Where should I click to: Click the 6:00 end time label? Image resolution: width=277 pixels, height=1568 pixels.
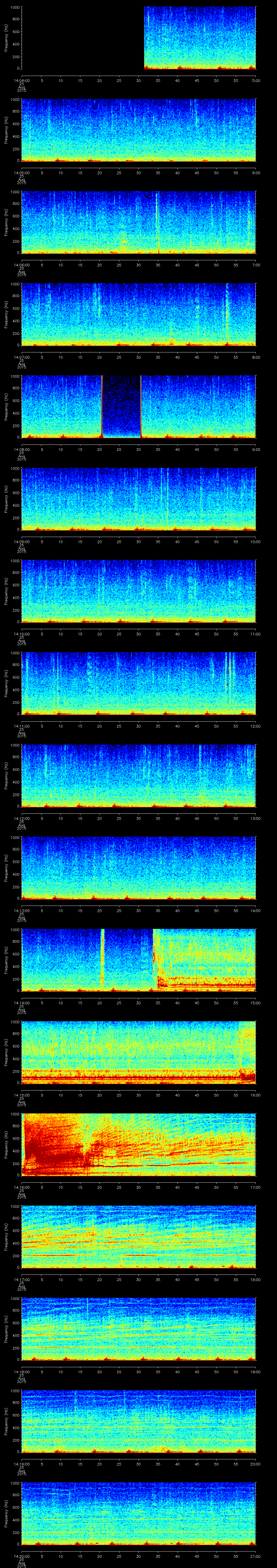(256, 173)
